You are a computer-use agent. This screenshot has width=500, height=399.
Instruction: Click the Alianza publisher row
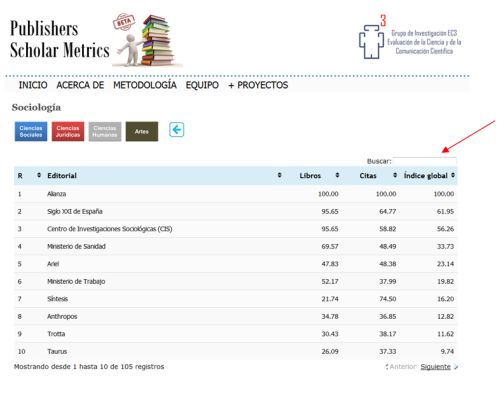(x=236, y=194)
